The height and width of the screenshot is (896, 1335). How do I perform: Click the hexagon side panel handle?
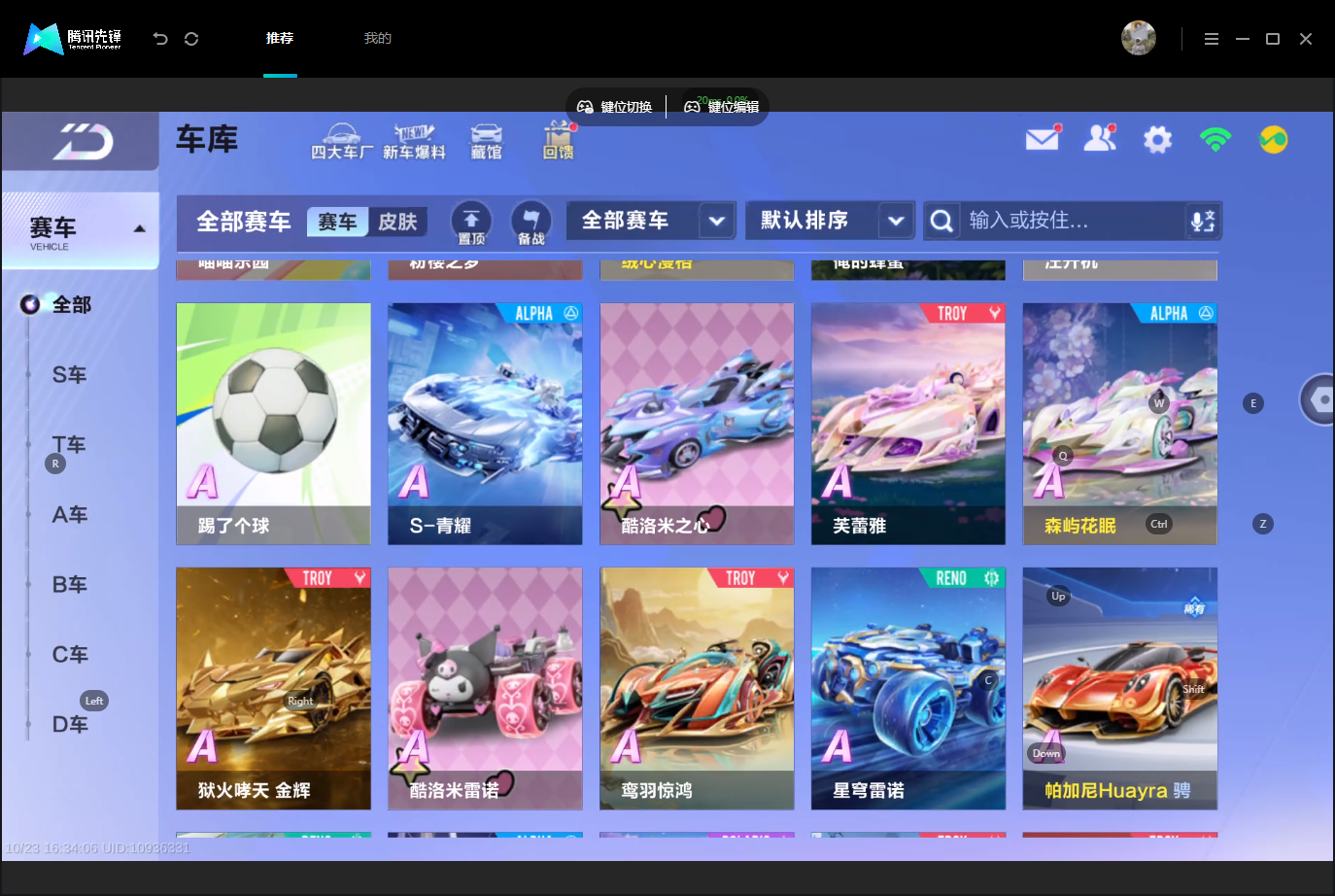[1318, 398]
